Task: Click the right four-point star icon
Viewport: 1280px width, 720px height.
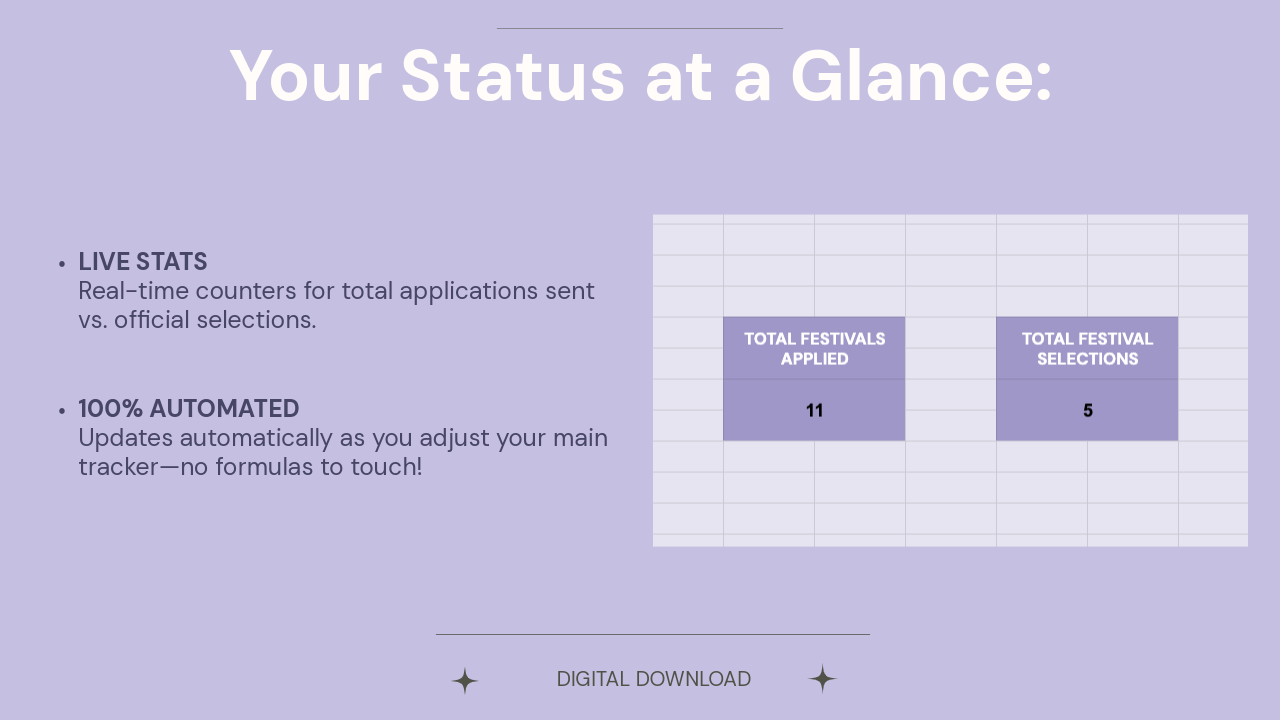Action: (822, 679)
